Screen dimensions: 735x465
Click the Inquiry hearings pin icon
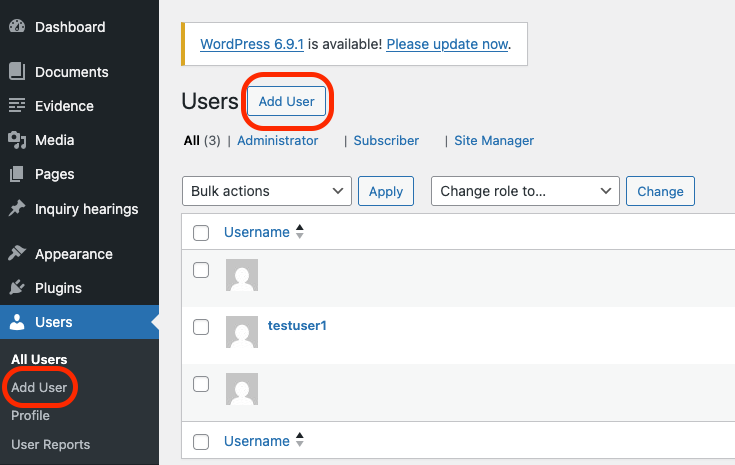point(17,208)
